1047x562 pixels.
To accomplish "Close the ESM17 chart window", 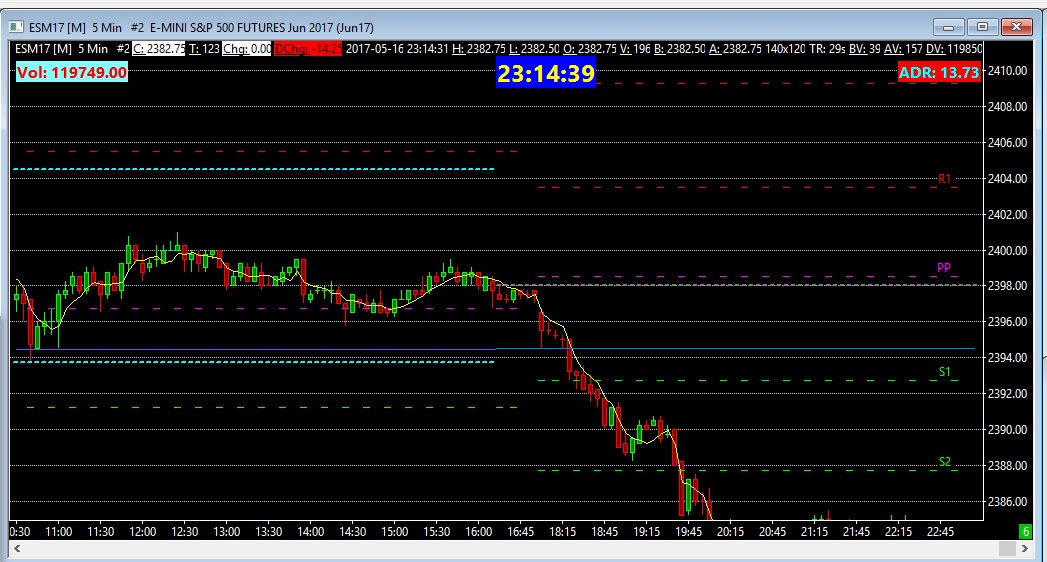I will [1016, 27].
